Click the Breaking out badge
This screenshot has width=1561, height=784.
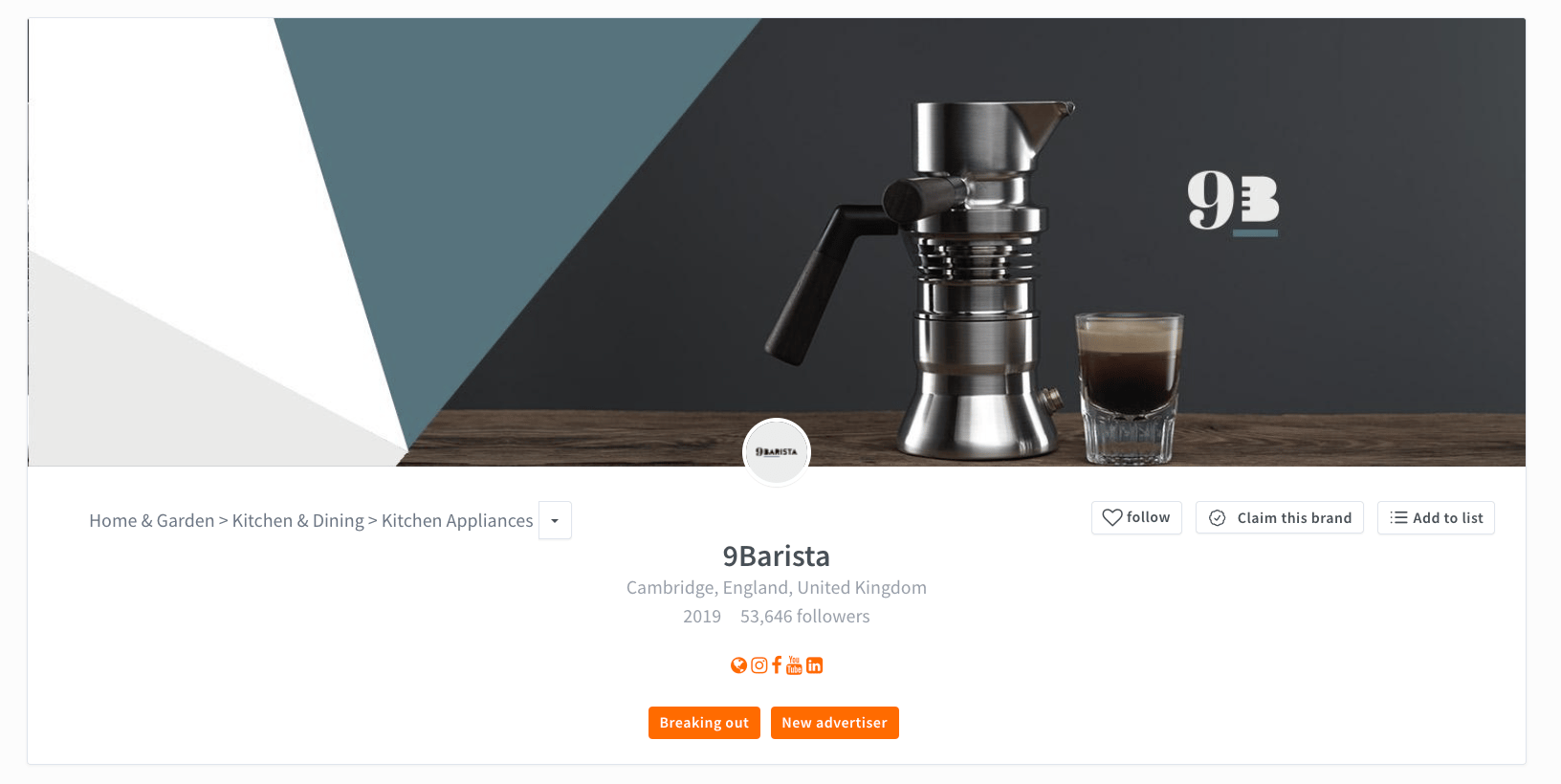point(704,723)
